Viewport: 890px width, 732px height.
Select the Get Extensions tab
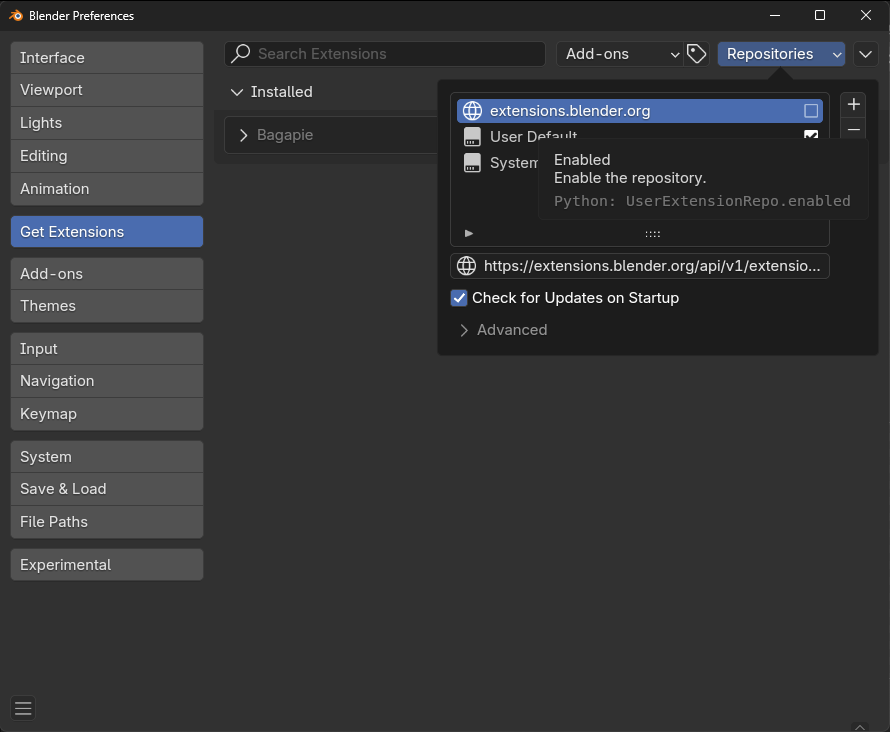(107, 232)
